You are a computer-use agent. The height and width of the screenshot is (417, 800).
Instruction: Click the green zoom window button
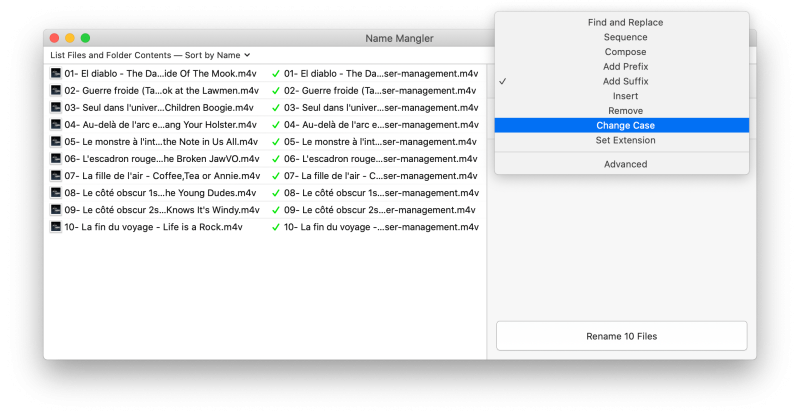[x=85, y=38]
